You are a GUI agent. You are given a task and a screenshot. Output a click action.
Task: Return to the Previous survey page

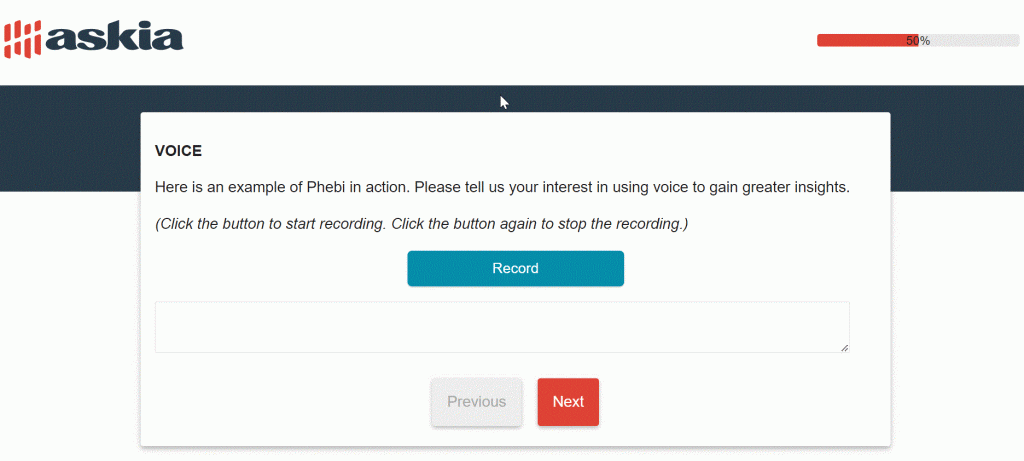[x=477, y=402]
